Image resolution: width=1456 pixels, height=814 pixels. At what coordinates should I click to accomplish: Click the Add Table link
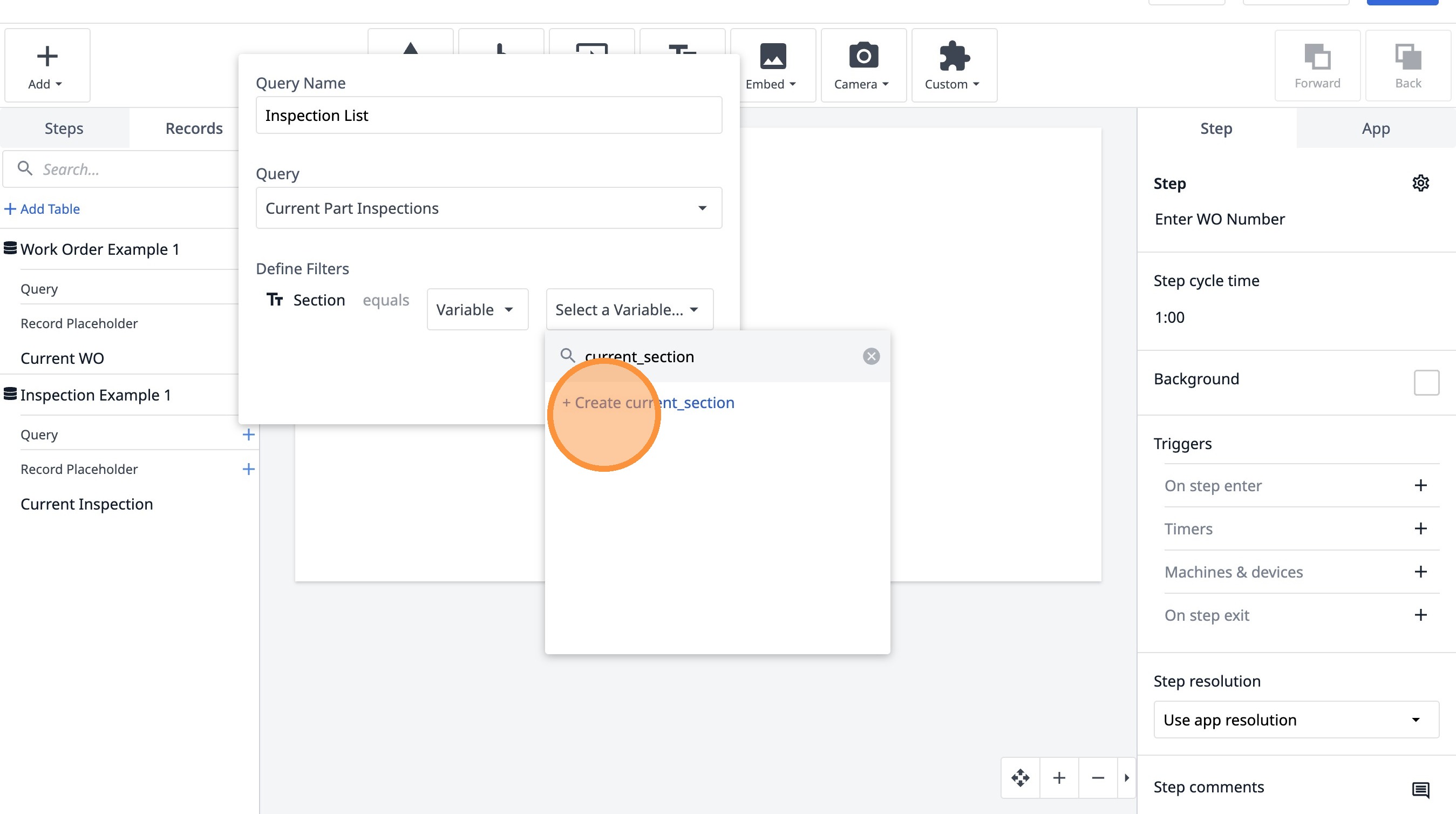(x=43, y=209)
